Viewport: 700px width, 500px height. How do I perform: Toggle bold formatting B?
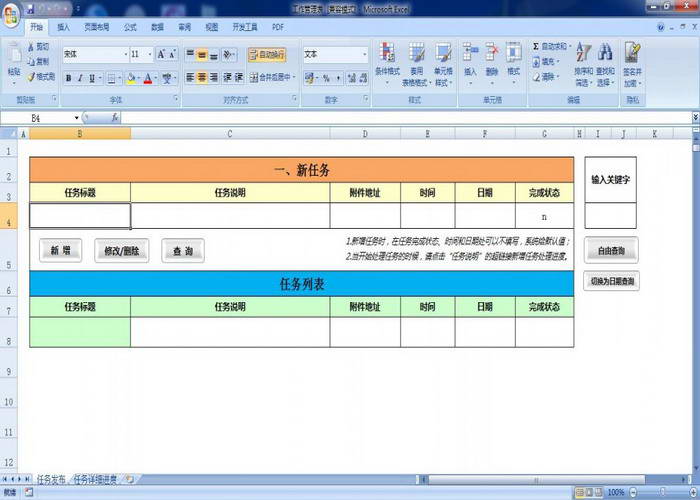tap(68, 79)
